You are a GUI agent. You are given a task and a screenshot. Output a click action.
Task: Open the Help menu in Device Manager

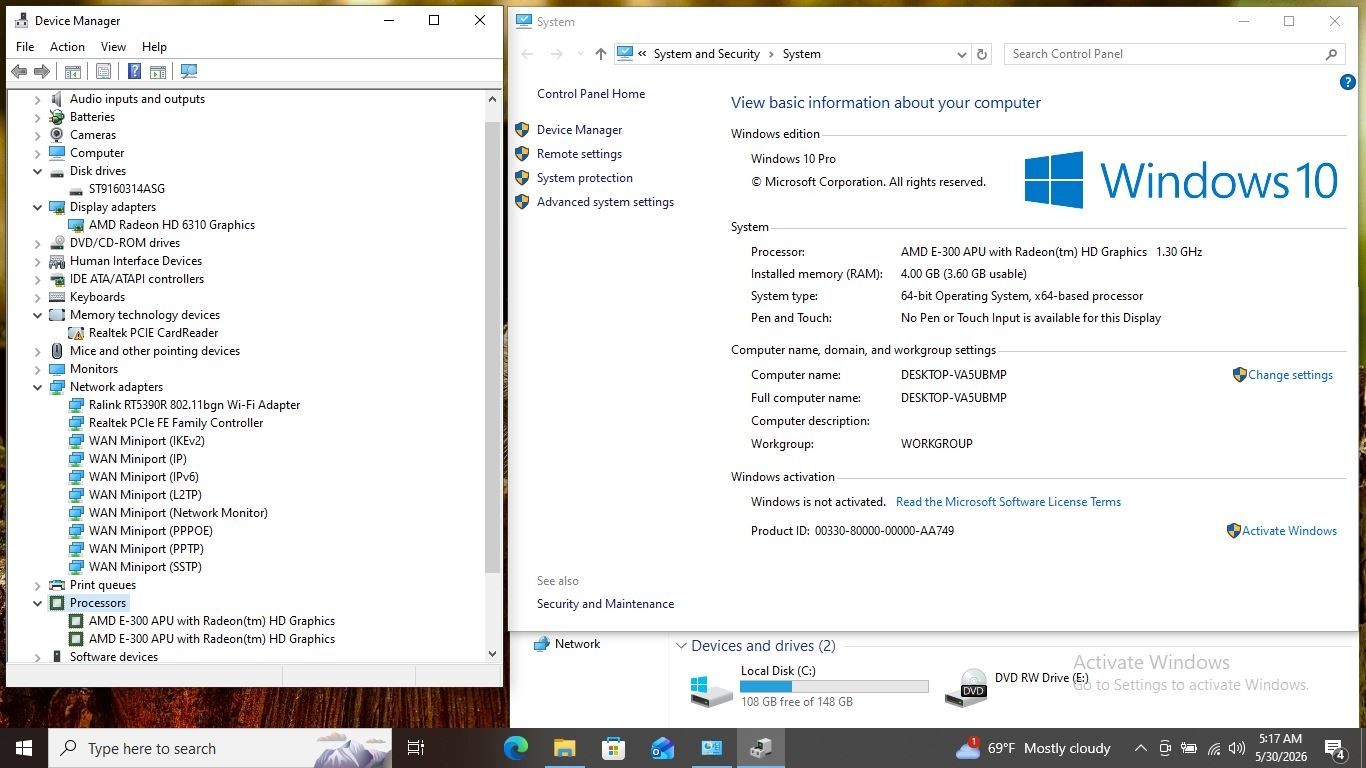[154, 47]
